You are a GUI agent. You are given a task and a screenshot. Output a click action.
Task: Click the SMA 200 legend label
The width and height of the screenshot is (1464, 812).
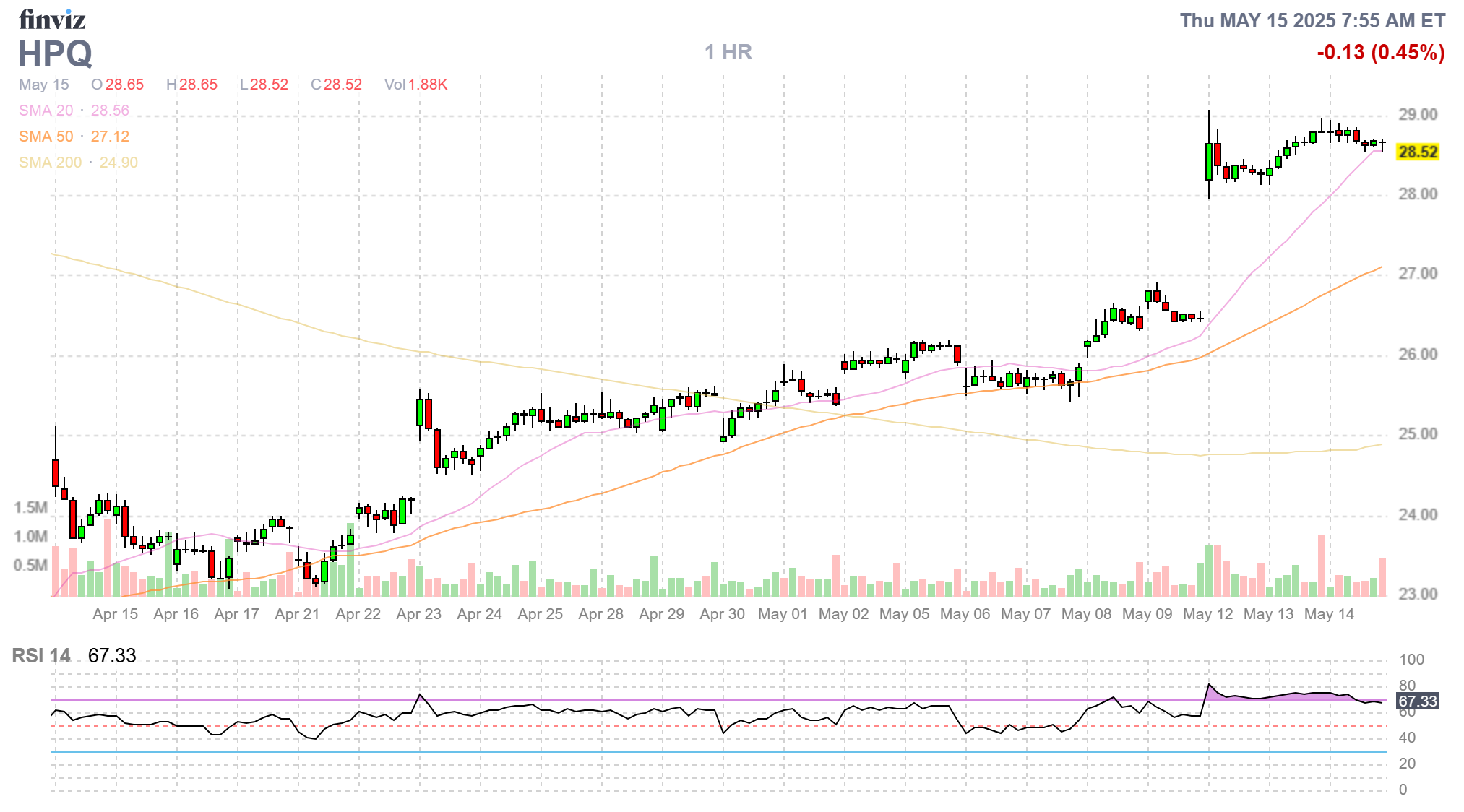pos(50,163)
